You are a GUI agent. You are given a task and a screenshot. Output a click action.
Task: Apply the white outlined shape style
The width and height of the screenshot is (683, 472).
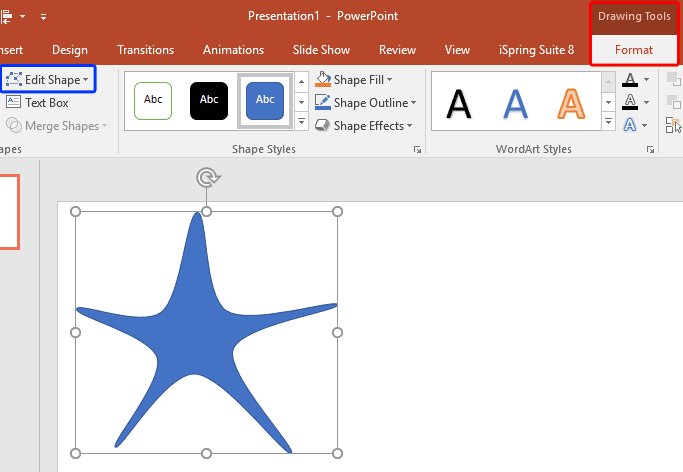point(153,100)
